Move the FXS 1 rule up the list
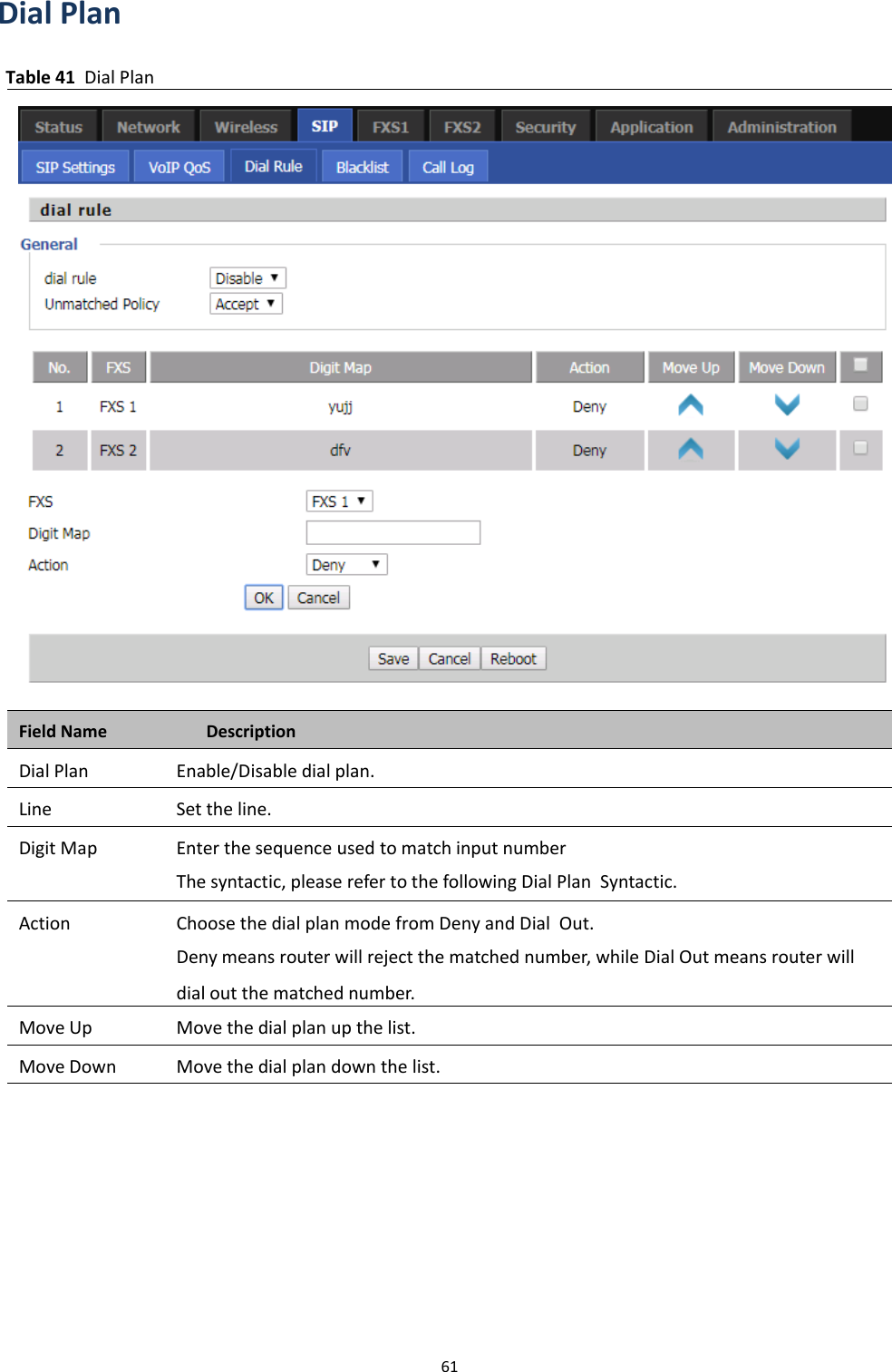The height and width of the screenshot is (1372, 892). (691, 405)
